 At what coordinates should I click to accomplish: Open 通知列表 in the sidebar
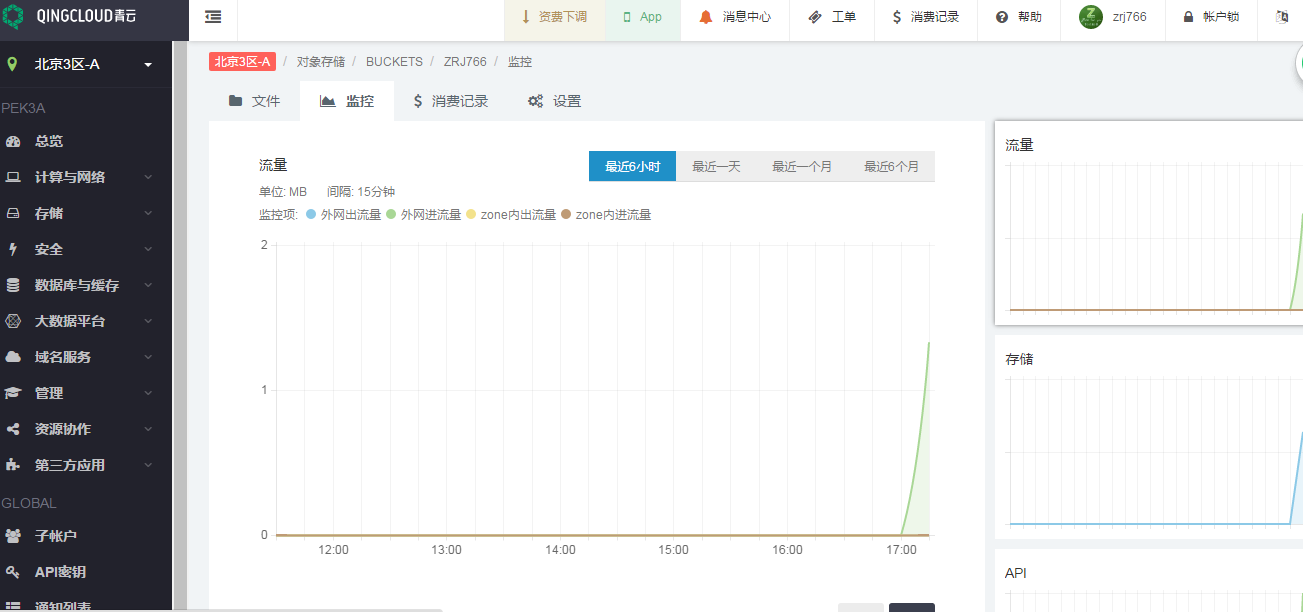[62, 605]
